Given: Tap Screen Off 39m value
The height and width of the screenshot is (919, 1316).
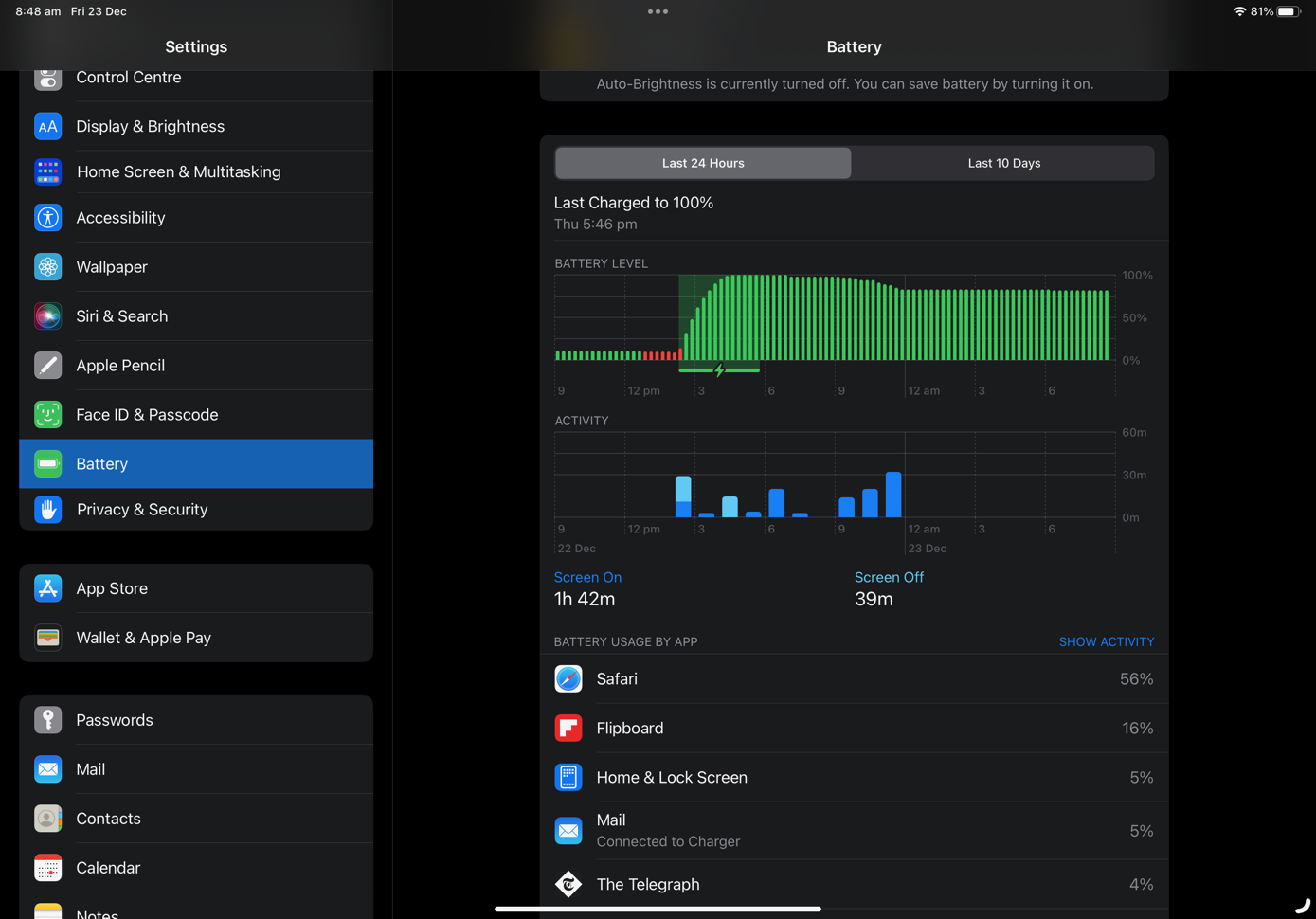Looking at the screenshot, I should click(874, 599).
